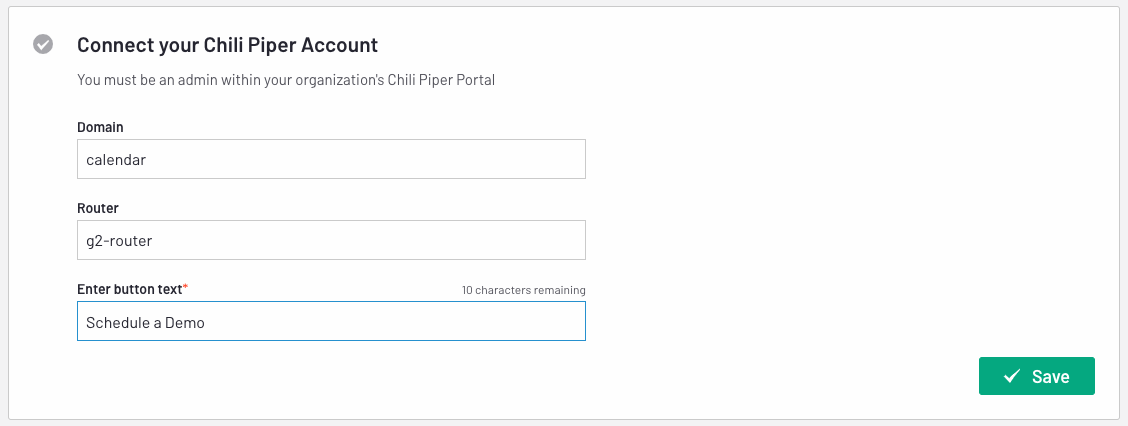Viewport: 1128px width, 426px height.
Task: Focus the Domain input field
Action: pyautogui.click(x=331, y=159)
